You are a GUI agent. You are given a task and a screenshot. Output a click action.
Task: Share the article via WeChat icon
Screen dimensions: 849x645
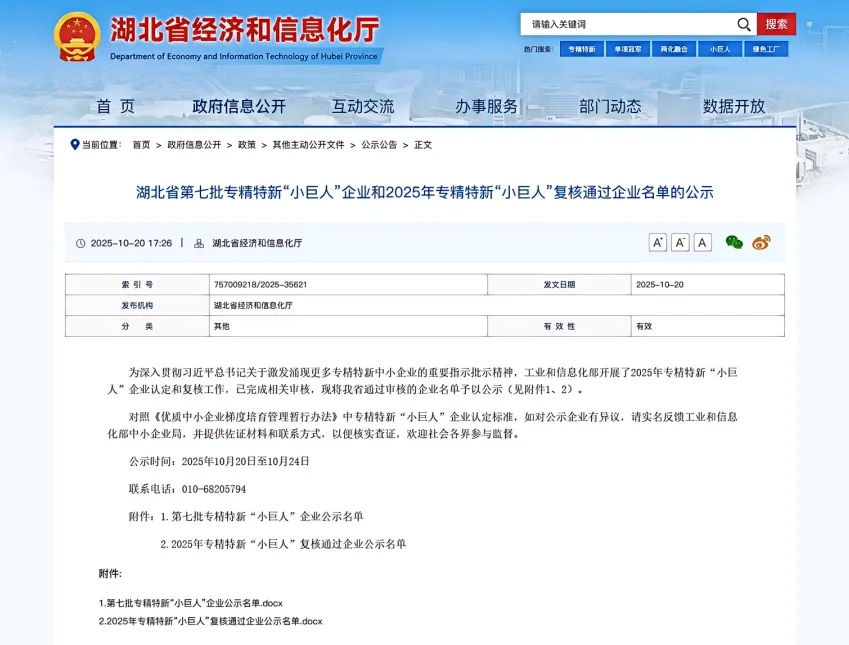(734, 242)
